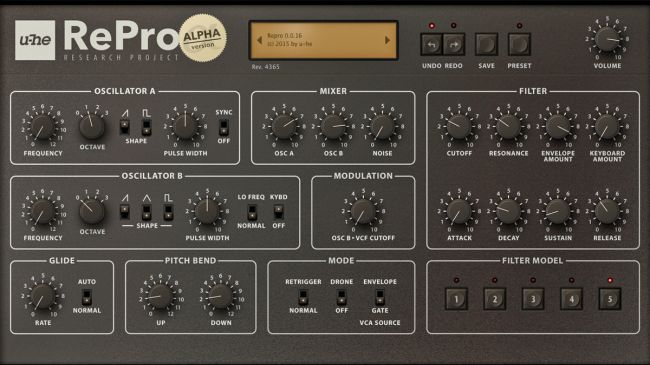Click the Decay knob

[509, 211]
